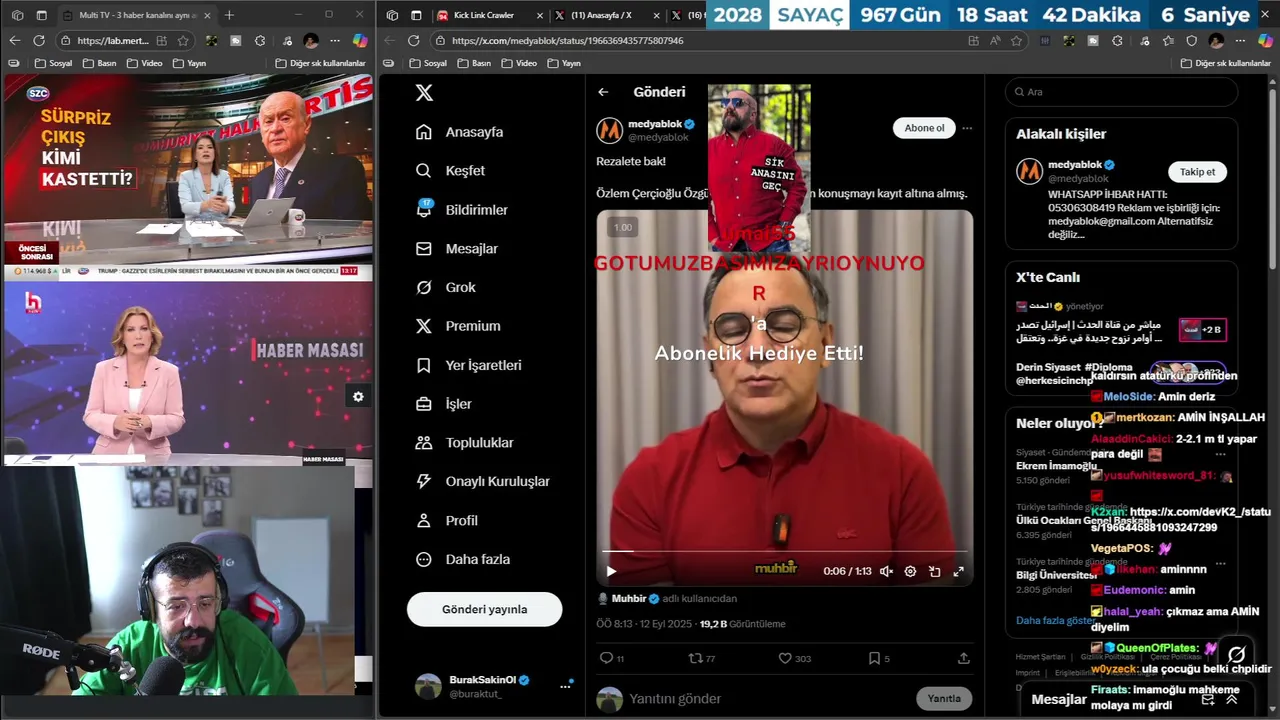Open Copilot icon in right window

[x=1264, y=41]
